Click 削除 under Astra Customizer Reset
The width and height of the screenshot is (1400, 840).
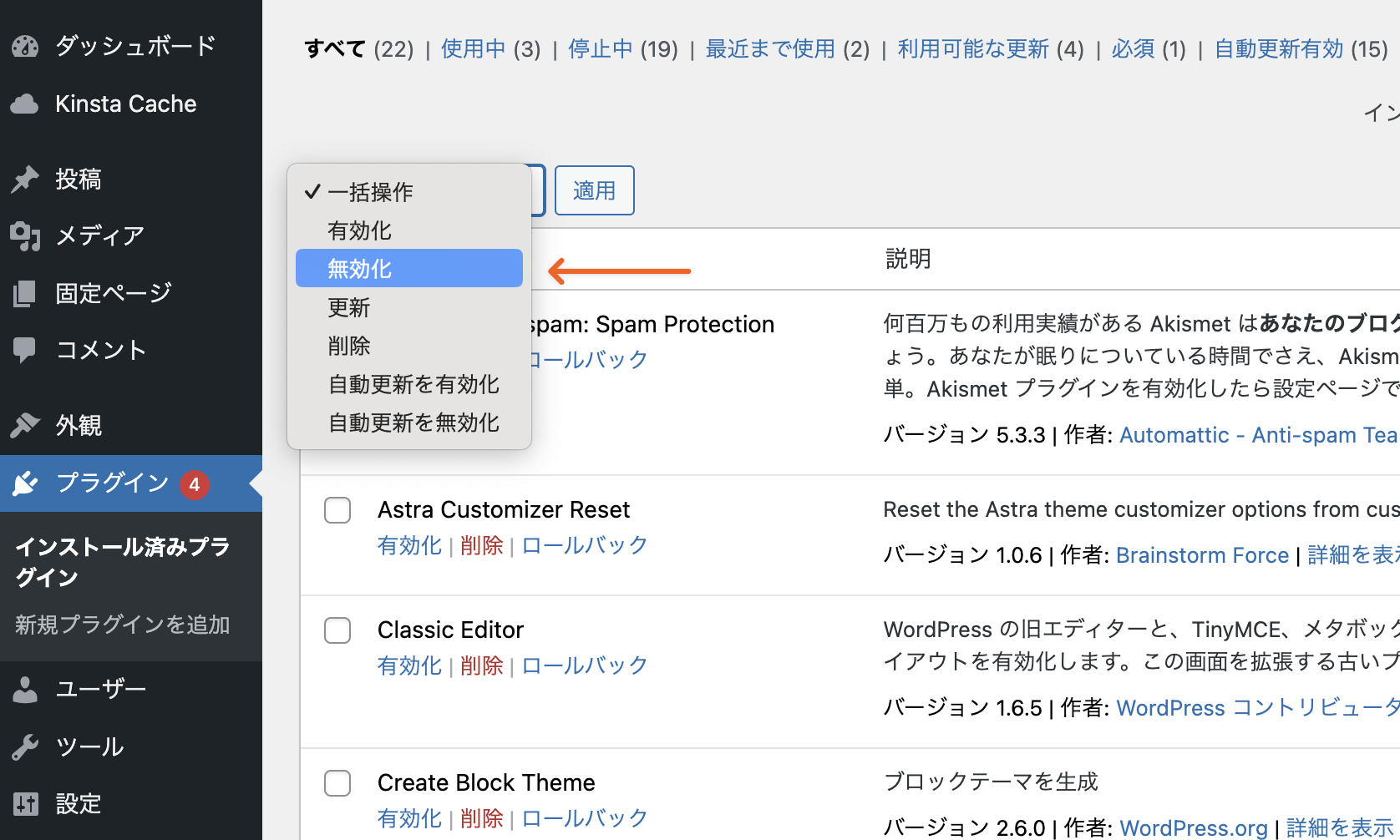482,545
